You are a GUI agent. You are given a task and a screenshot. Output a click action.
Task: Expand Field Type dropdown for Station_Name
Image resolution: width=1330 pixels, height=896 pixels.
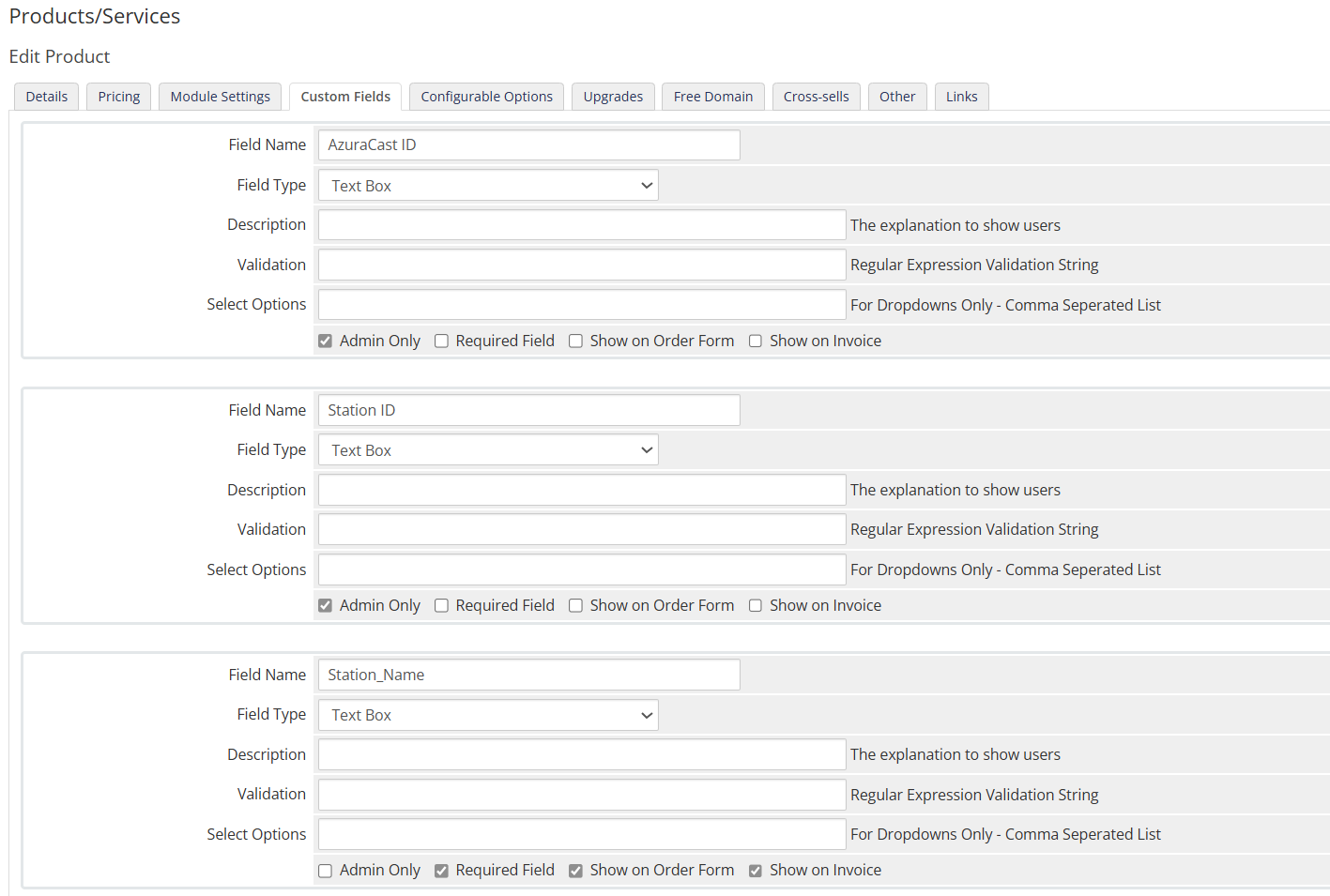click(x=488, y=715)
